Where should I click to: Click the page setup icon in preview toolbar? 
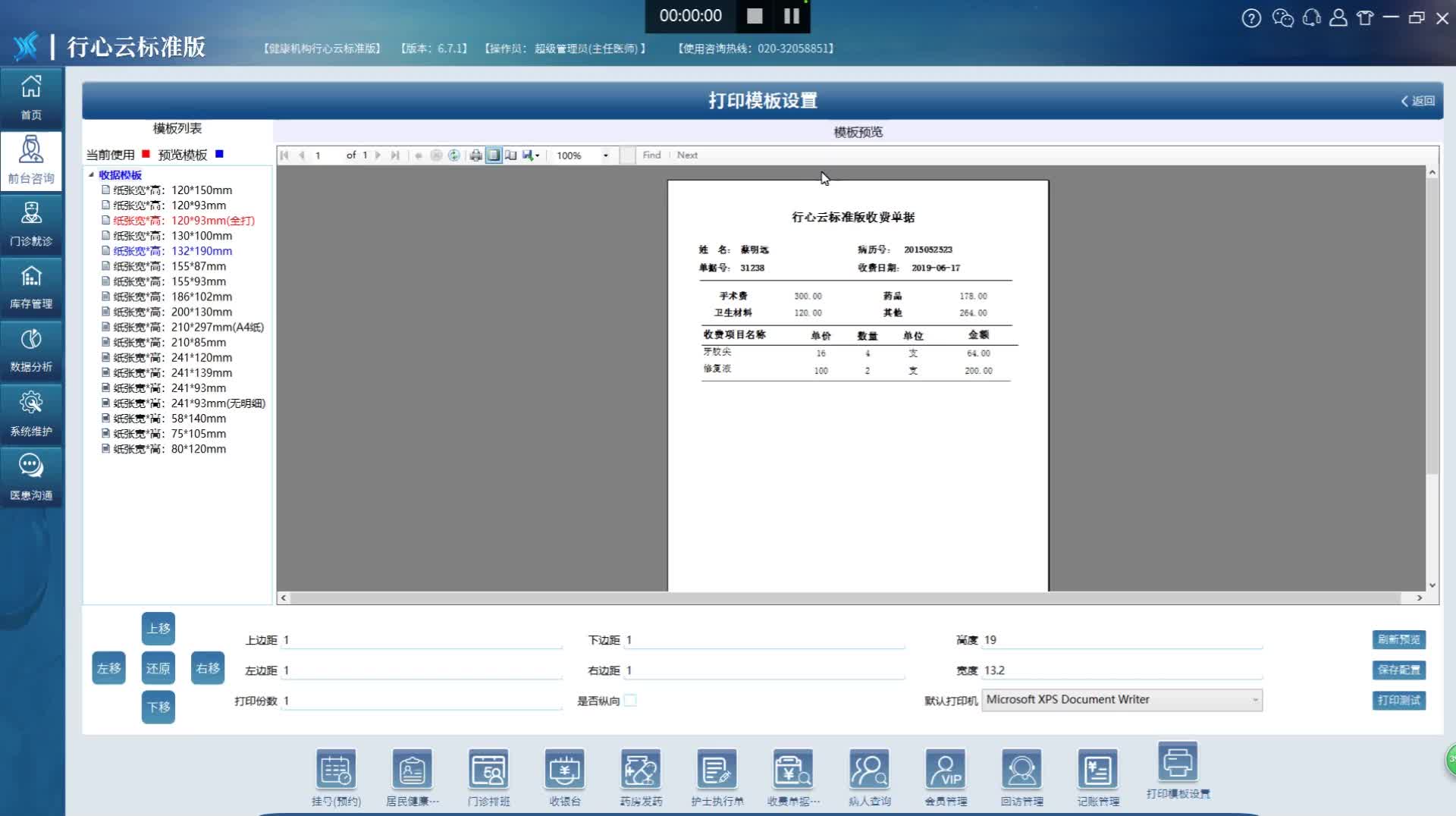(x=511, y=155)
